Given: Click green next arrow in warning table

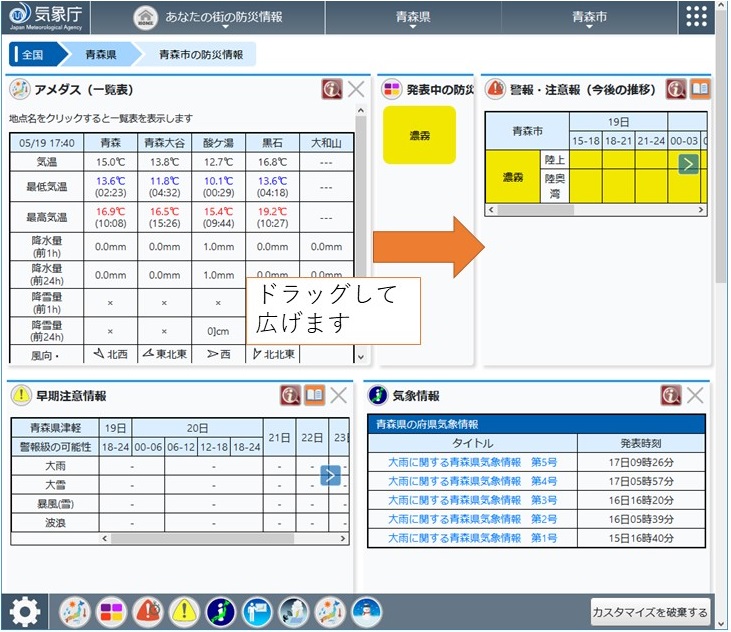Looking at the screenshot, I should 689,164.
